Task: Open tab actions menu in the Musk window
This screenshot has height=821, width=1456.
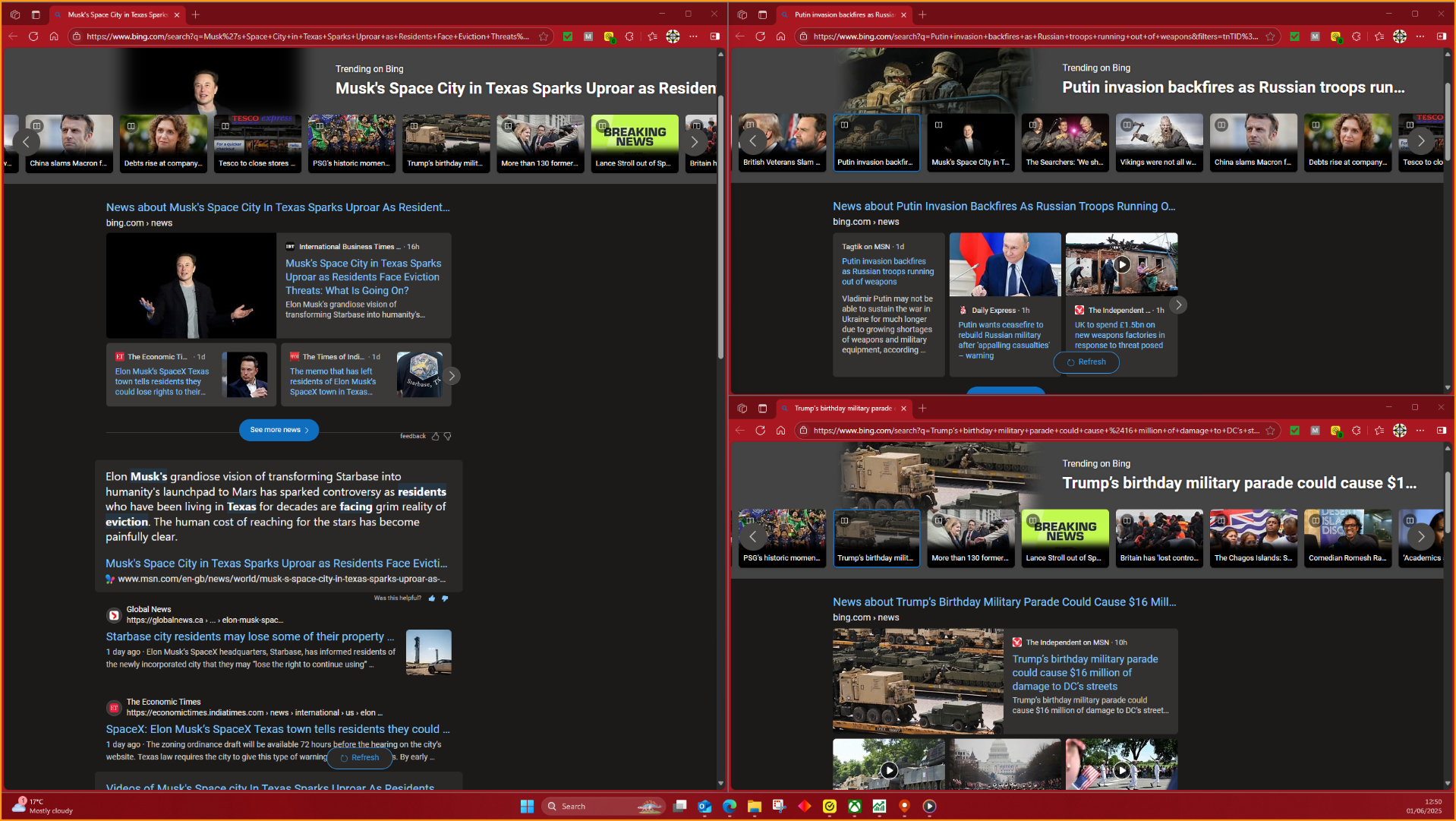Action: click(x=36, y=14)
